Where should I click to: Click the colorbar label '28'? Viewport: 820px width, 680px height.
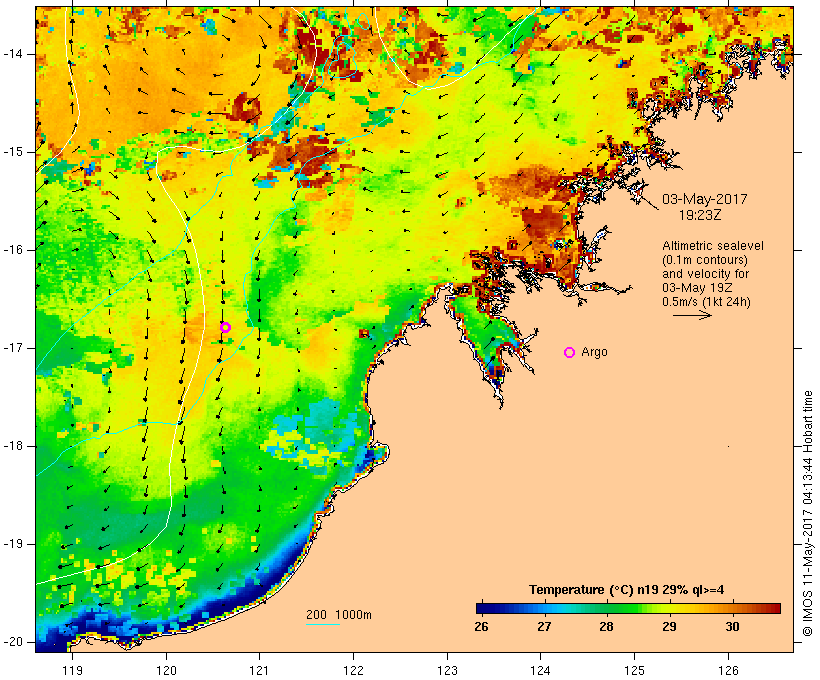coord(606,627)
